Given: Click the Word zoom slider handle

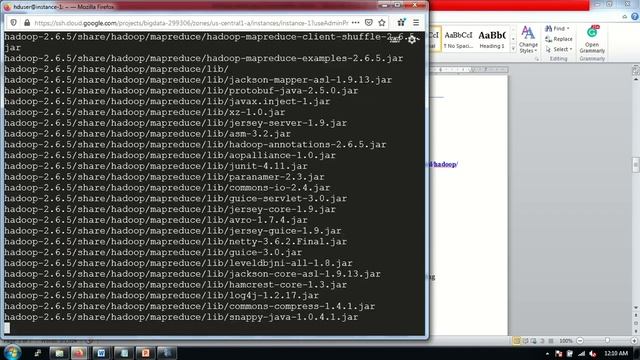Looking at the screenshot, I should [607, 340].
